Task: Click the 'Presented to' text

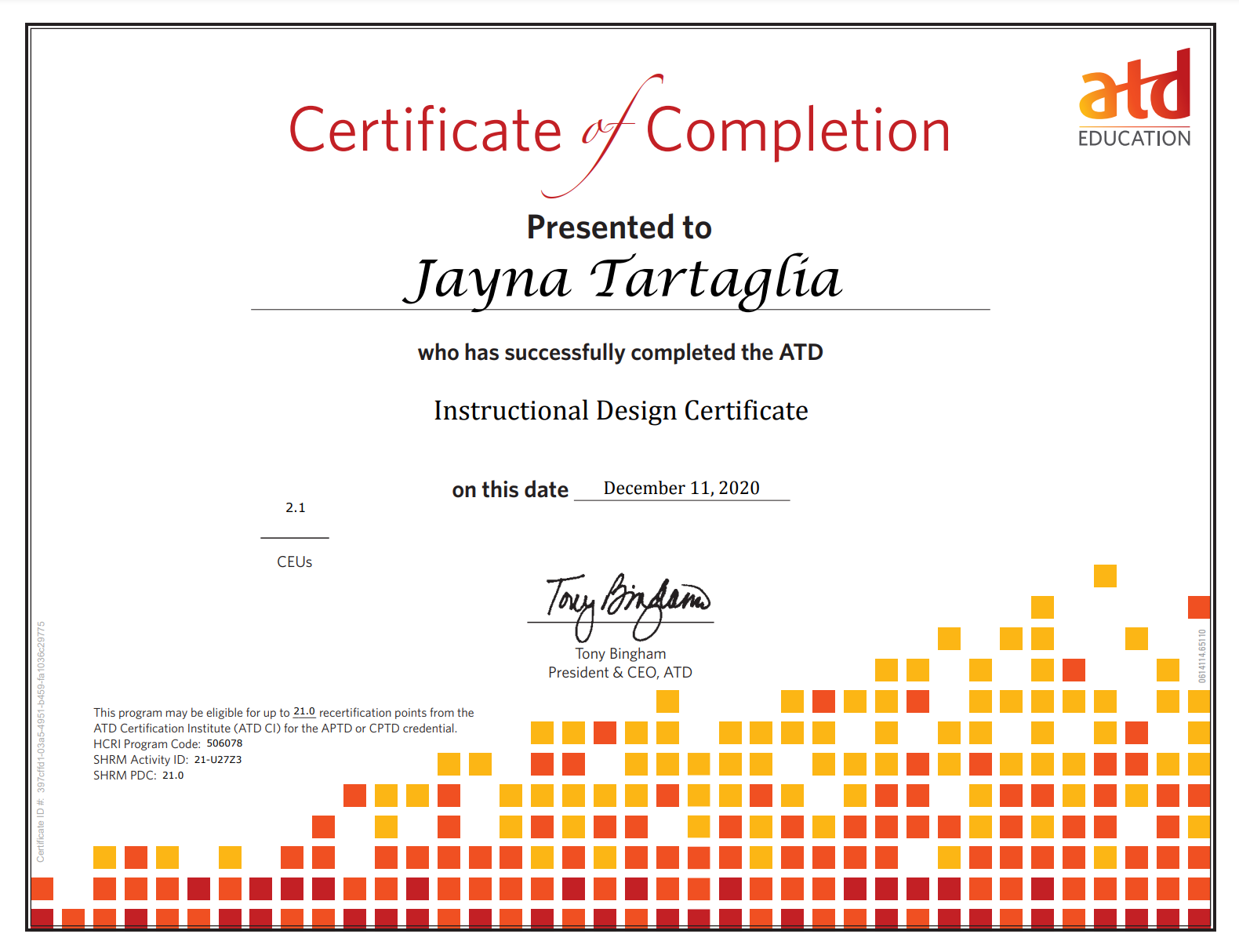Action: (x=619, y=227)
